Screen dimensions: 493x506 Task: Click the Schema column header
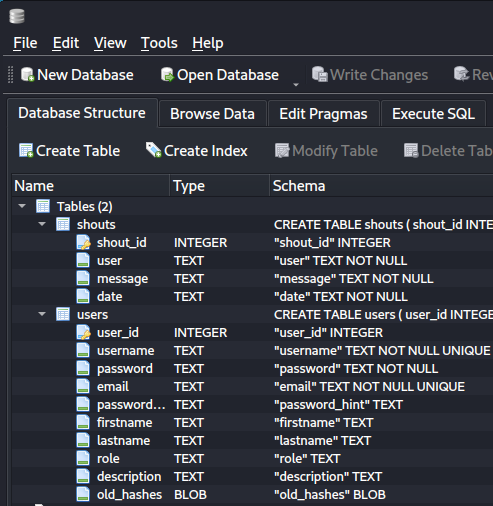(382, 186)
